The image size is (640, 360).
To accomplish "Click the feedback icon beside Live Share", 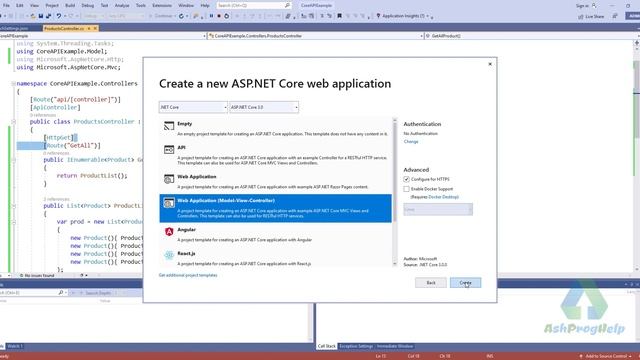I will (x=615, y=16).
